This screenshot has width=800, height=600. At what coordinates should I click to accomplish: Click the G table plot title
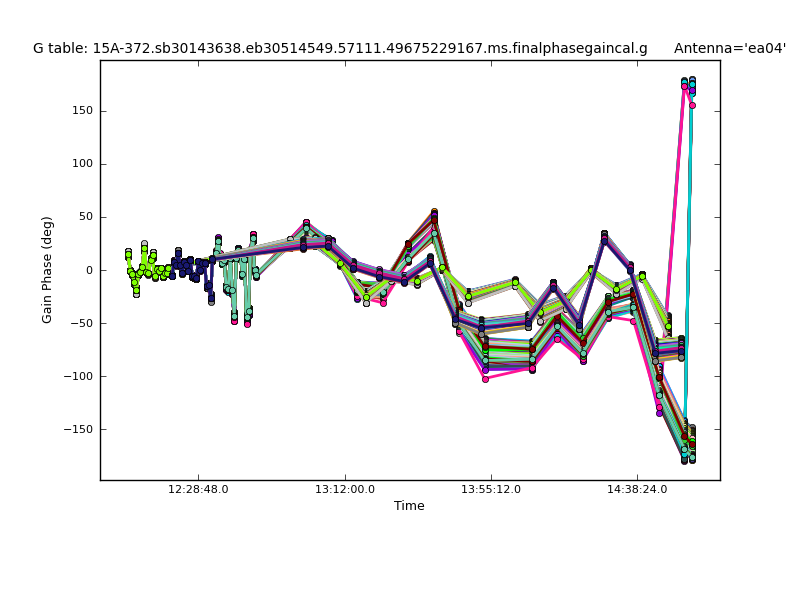tap(340, 48)
